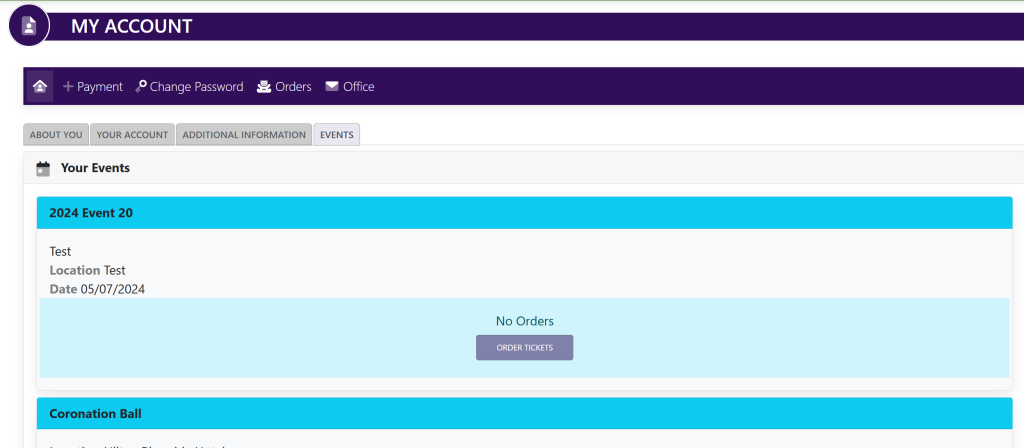Switch to the About You tab
Image resolution: width=1024 pixels, height=448 pixels.
(56, 135)
